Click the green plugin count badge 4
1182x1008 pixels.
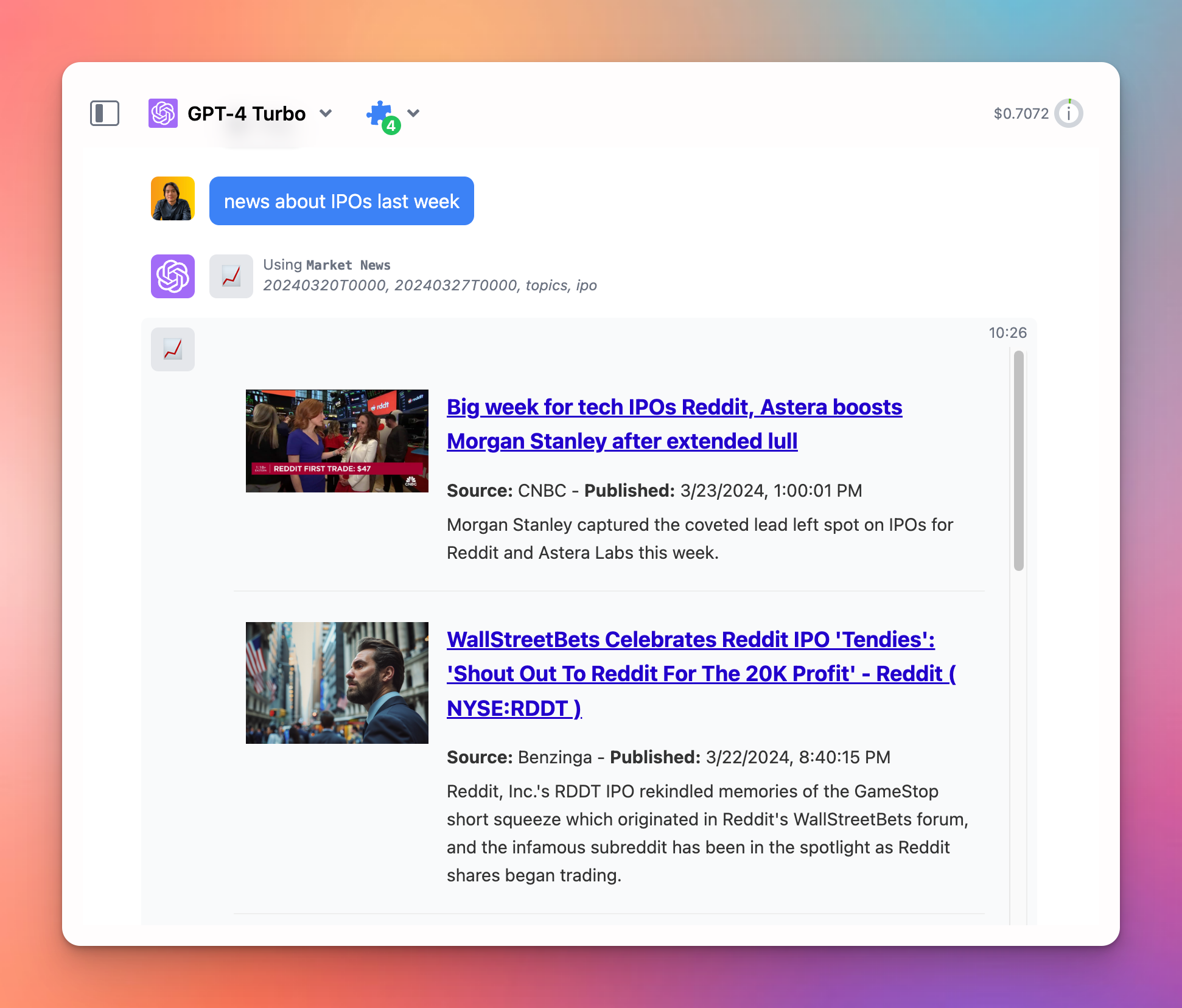(x=391, y=125)
